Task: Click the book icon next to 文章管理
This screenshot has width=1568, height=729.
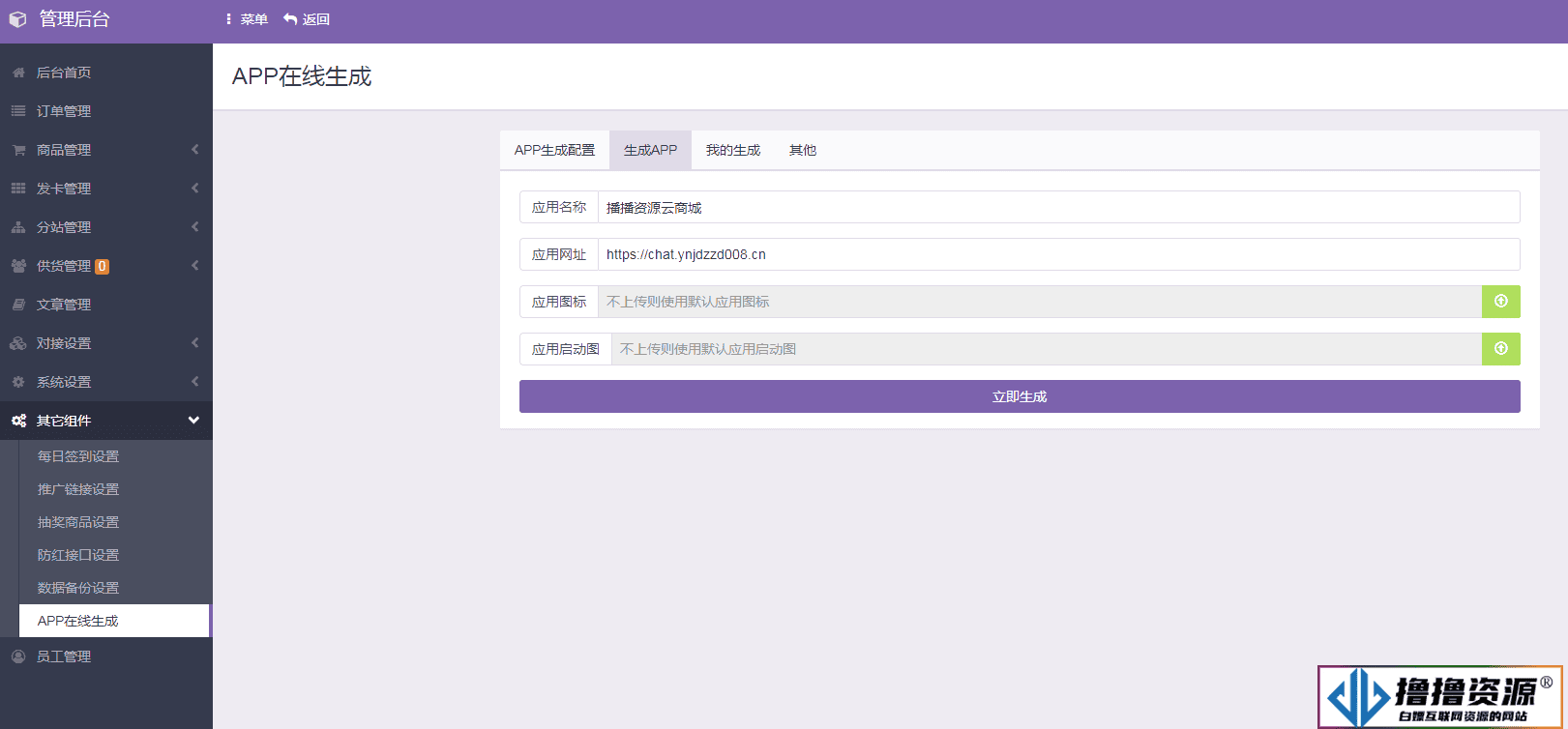Action: (x=18, y=305)
